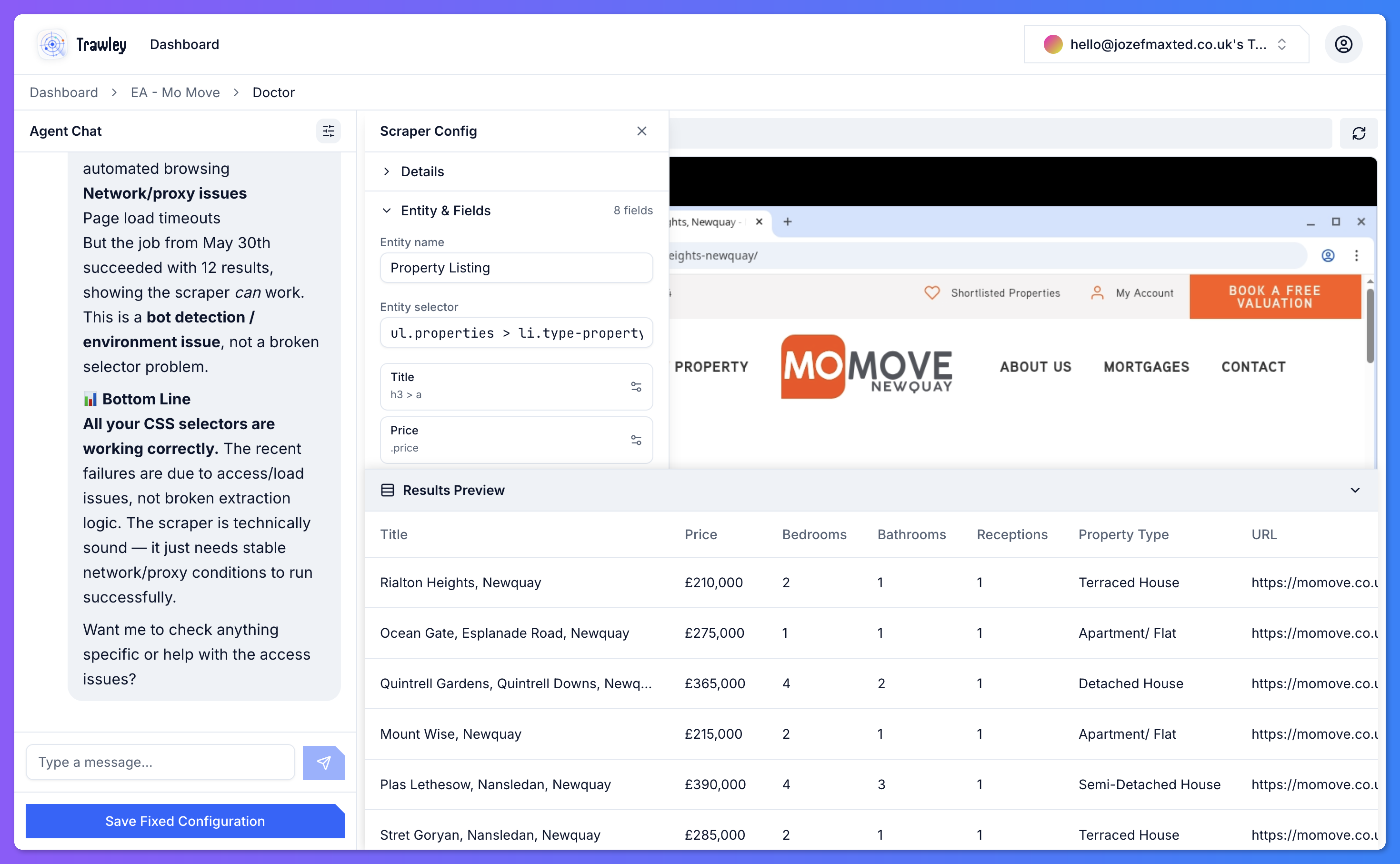The image size is (1400, 864).
Task: Click the Trawley logo icon
Action: point(52,45)
